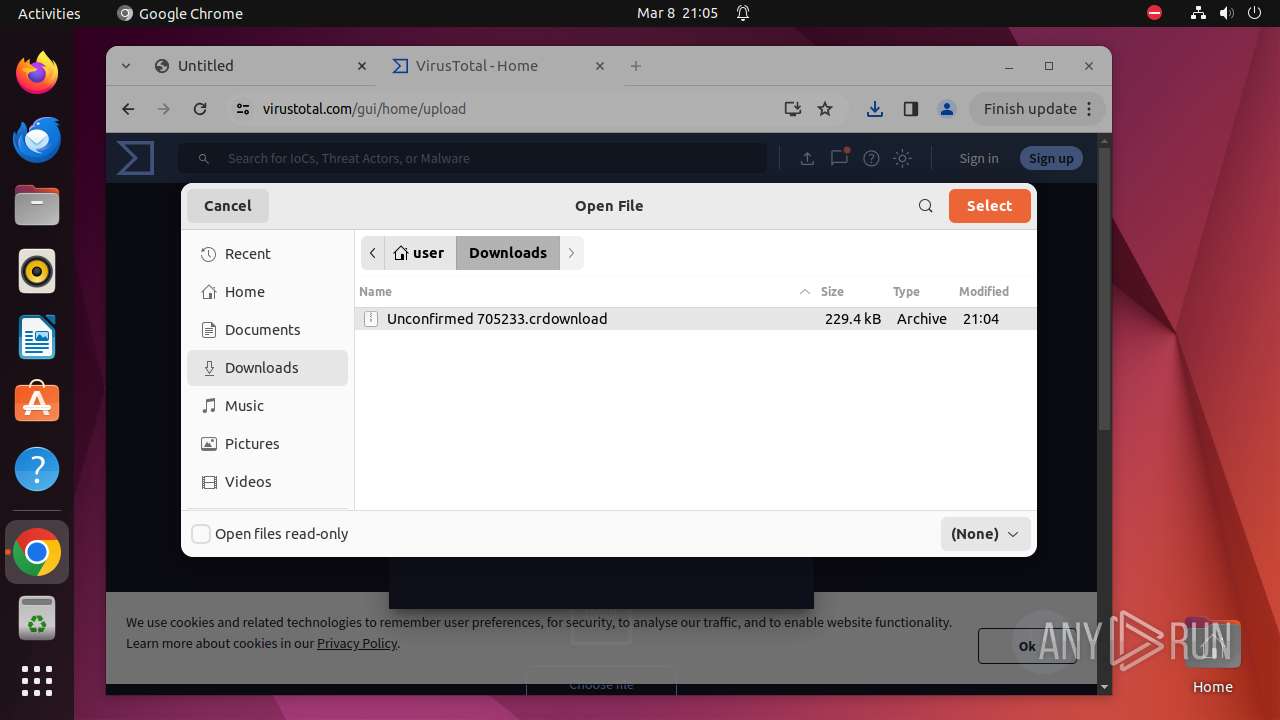Switch to the Untitled tab
This screenshot has height=720, width=1280.
(261, 66)
